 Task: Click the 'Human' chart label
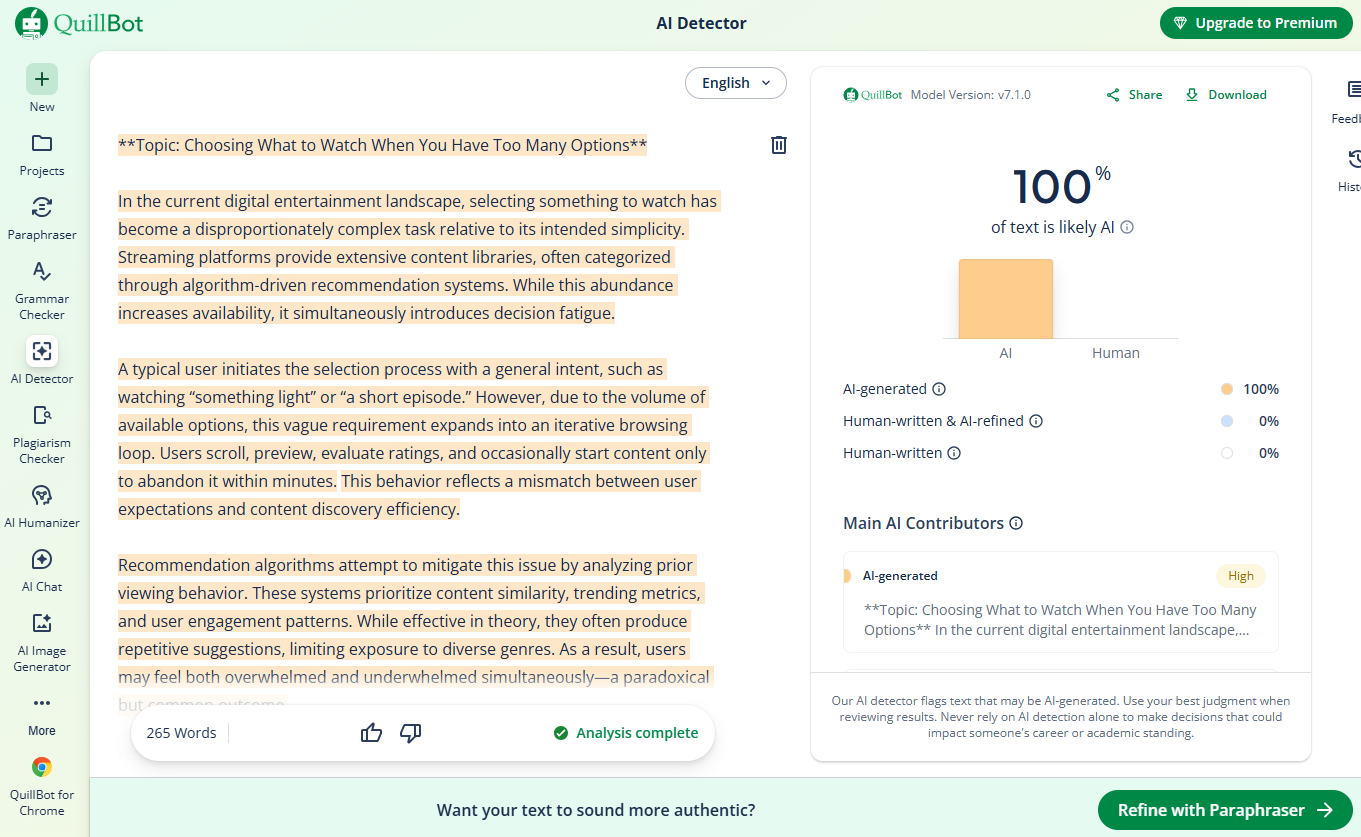(1116, 353)
